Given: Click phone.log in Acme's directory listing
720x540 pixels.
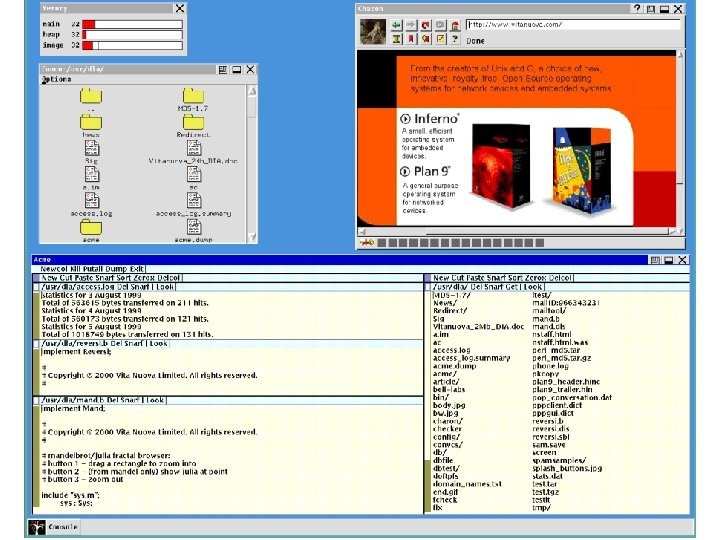Looking at the screenshot, I should tap(550, 366).
